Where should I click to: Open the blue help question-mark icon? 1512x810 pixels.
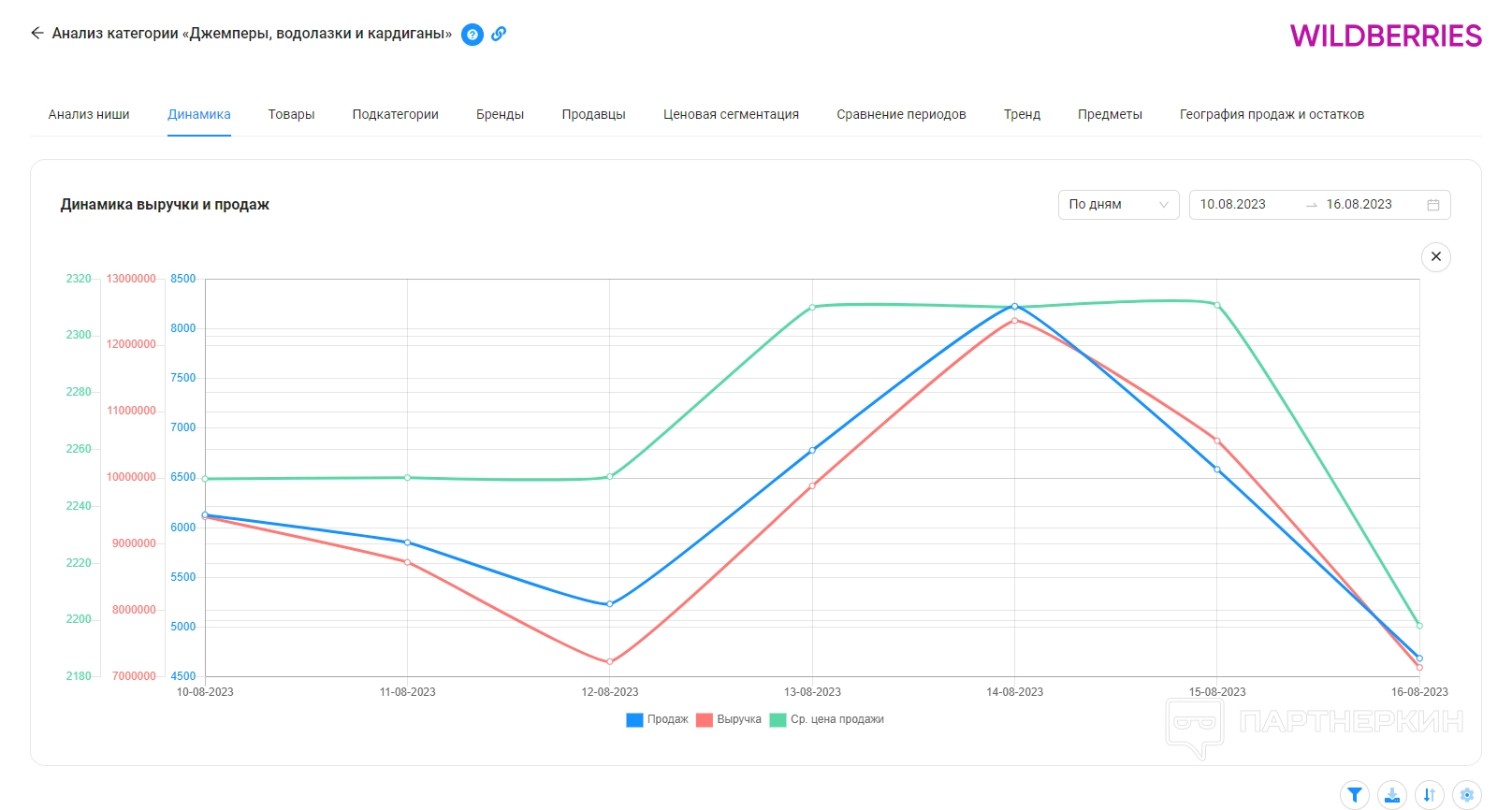click(x=472, y=35)
